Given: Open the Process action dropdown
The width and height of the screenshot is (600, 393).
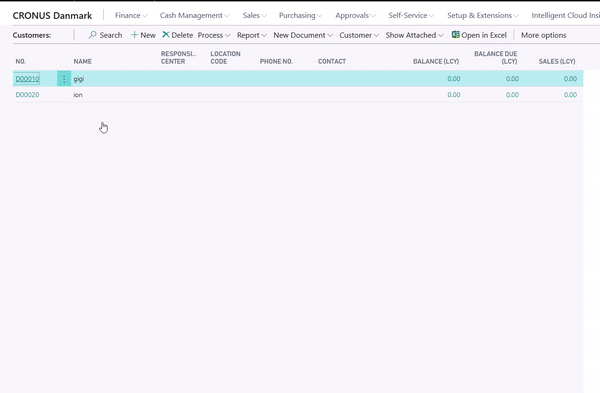Looking at the screenshot, I should [214, 35].
